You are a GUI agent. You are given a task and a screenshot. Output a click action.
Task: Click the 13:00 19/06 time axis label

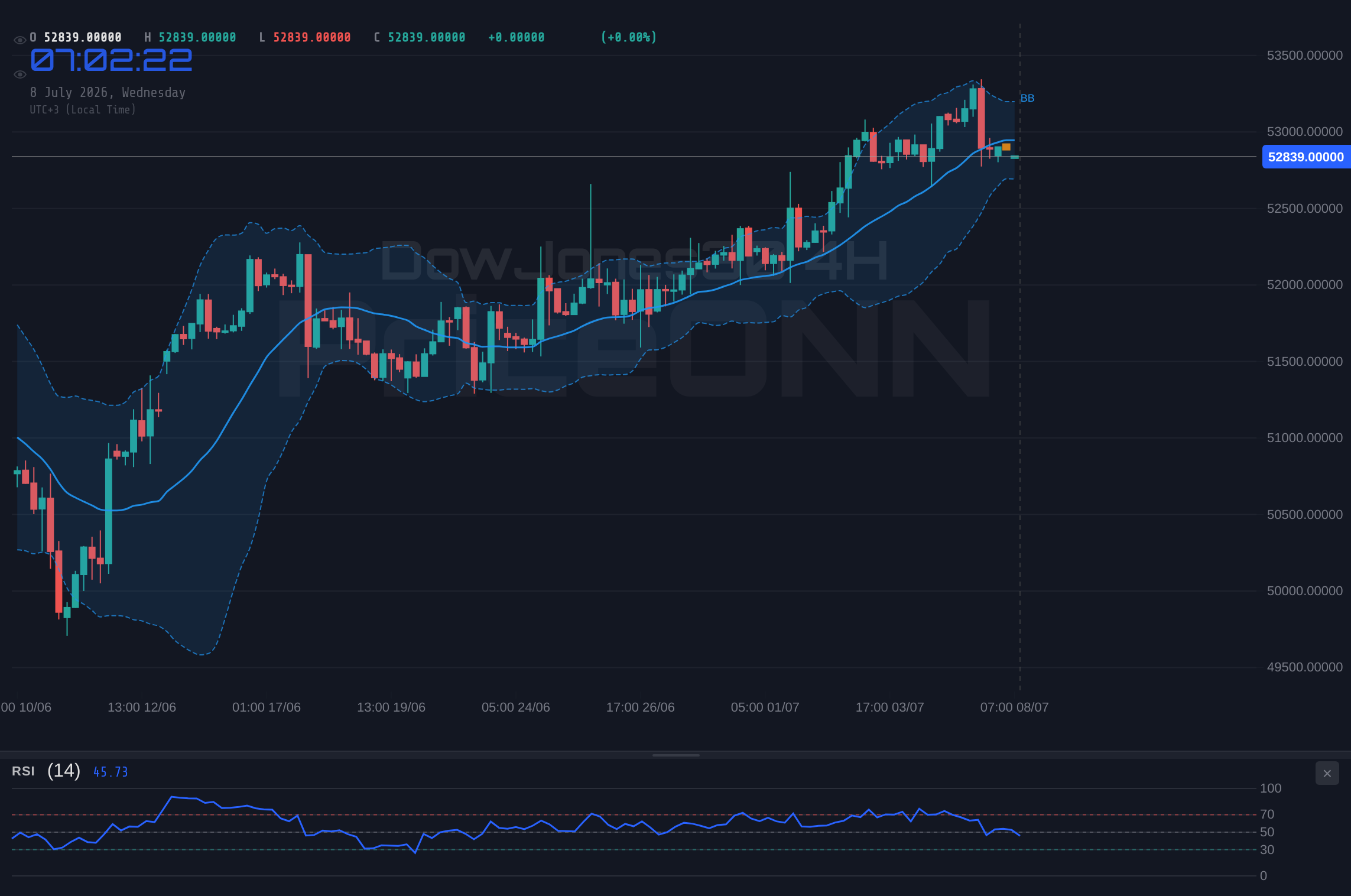click(391, 707)
